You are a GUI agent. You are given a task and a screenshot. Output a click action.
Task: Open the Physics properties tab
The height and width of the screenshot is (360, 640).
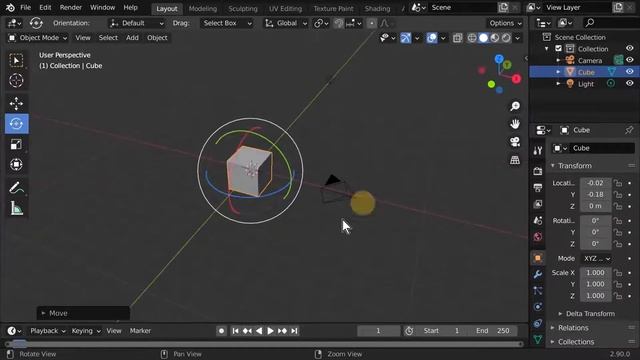538,307
